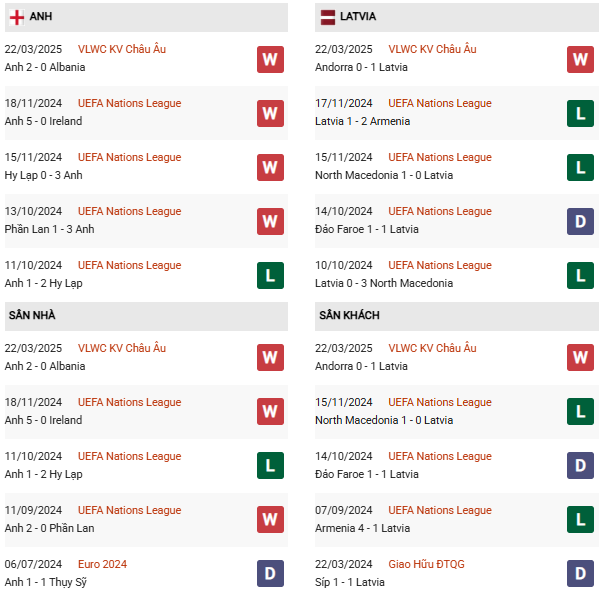The height and width of the screenshot is (593, 600).
Task: Select the SÂN KHÁCH section header
Action: [x=457, y=316]
